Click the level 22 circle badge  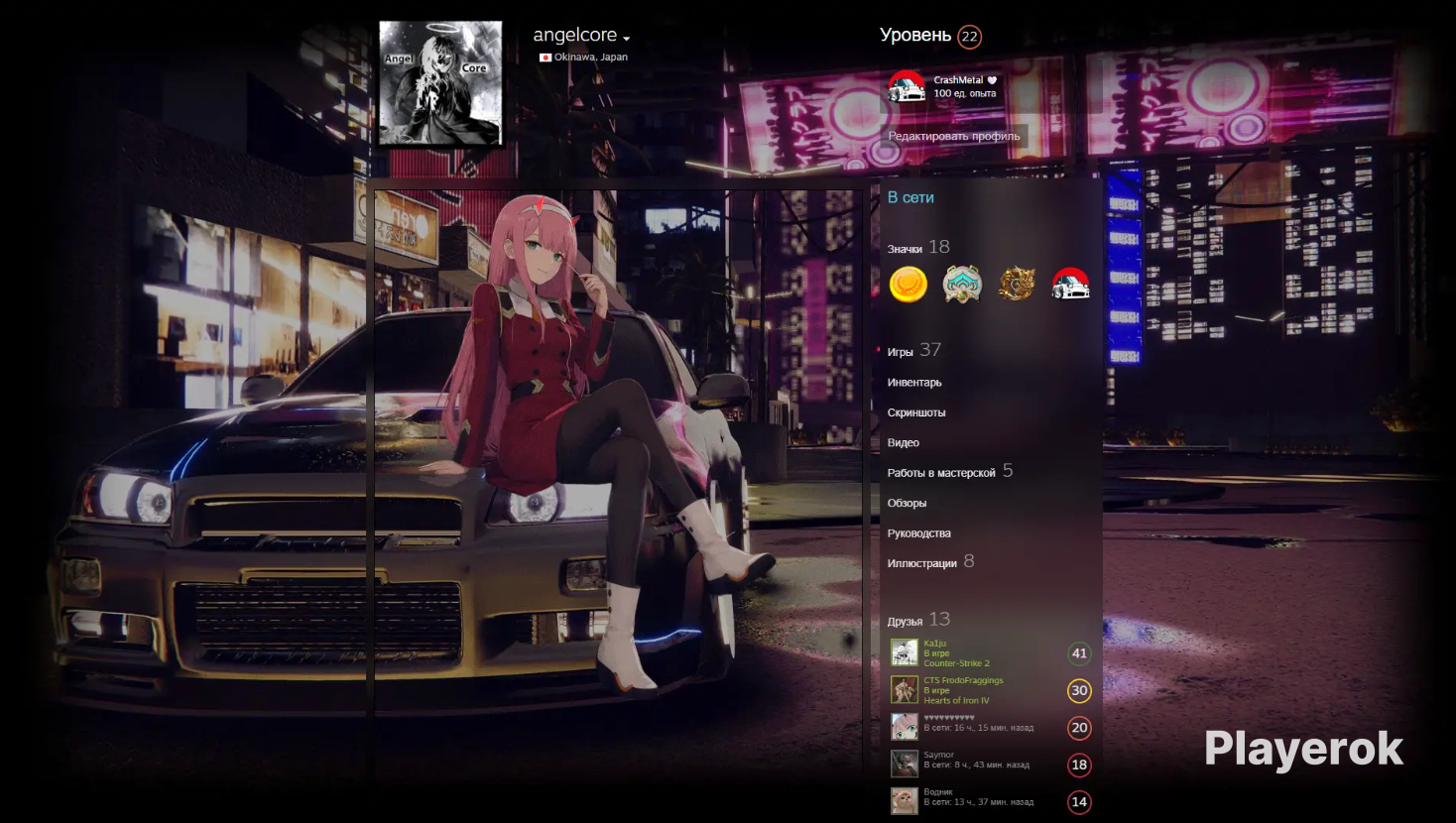pyautogui.click(x=969, y=37)
